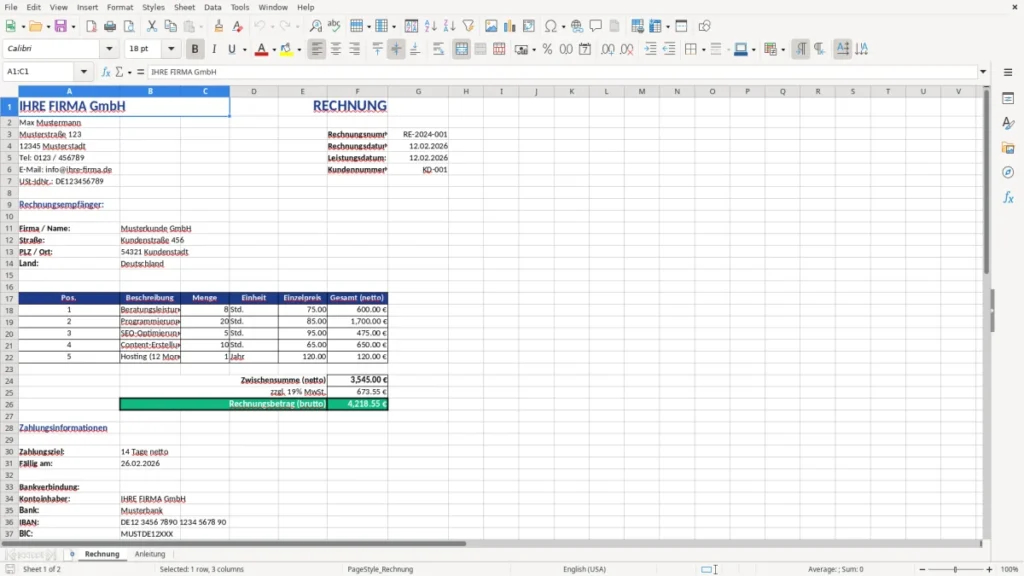
Task: Click Add Decimal Place icon
Action: click(x=607, y=49)
